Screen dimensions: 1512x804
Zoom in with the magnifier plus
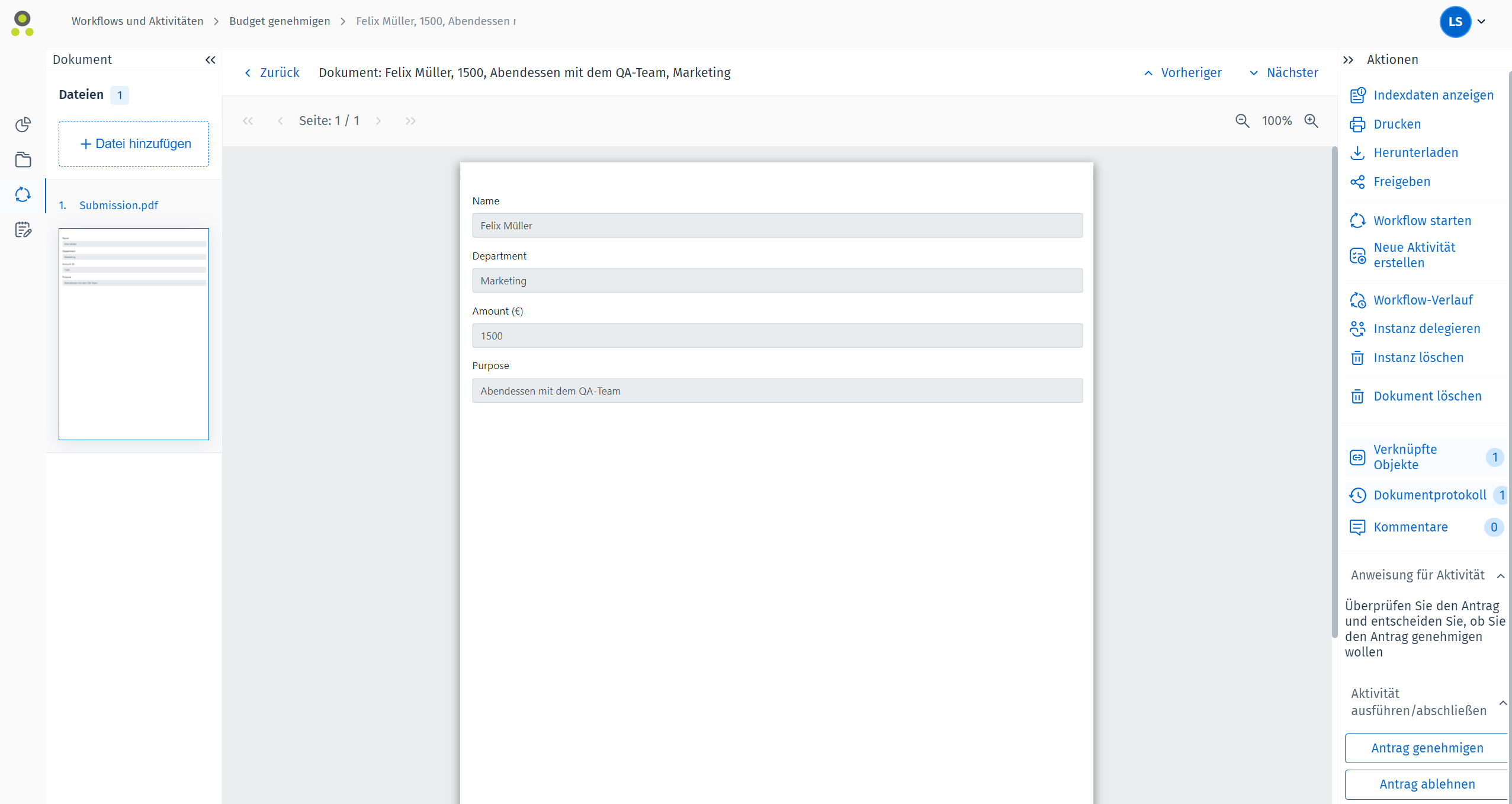click(1312, 121)
